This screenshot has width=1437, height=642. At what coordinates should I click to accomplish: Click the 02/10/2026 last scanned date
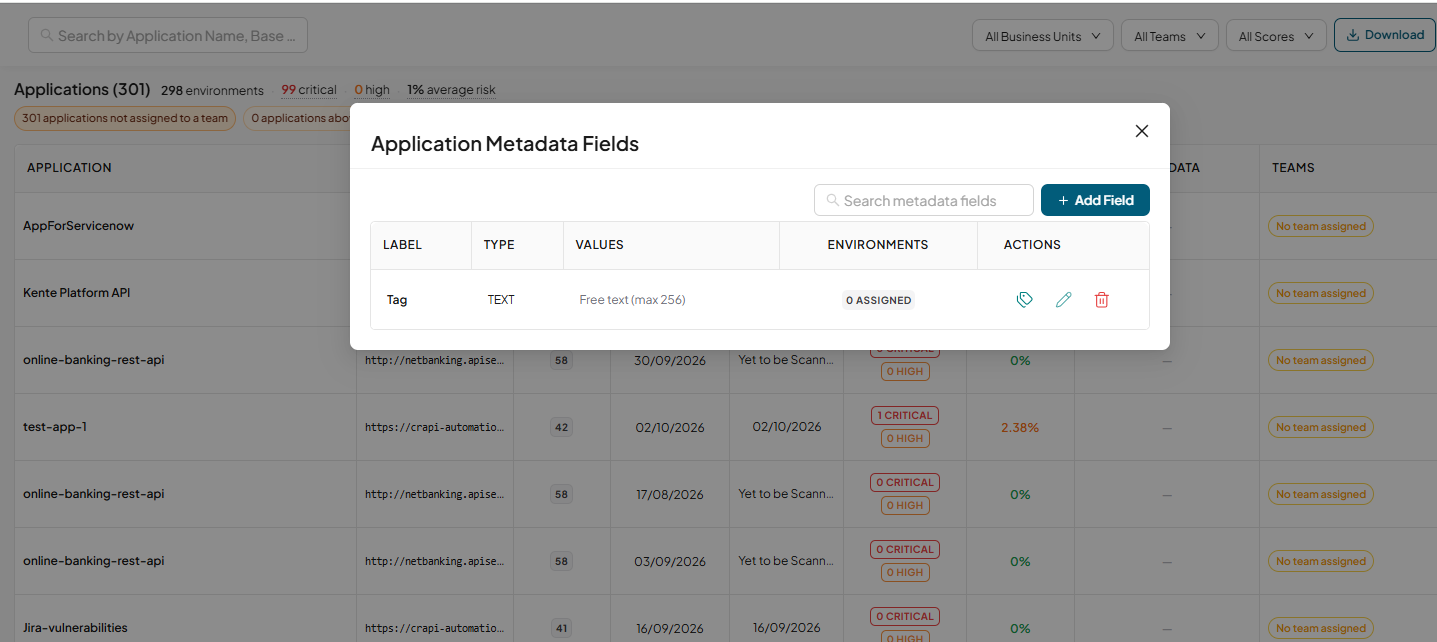pyautogui.click(x=787, y=426)
